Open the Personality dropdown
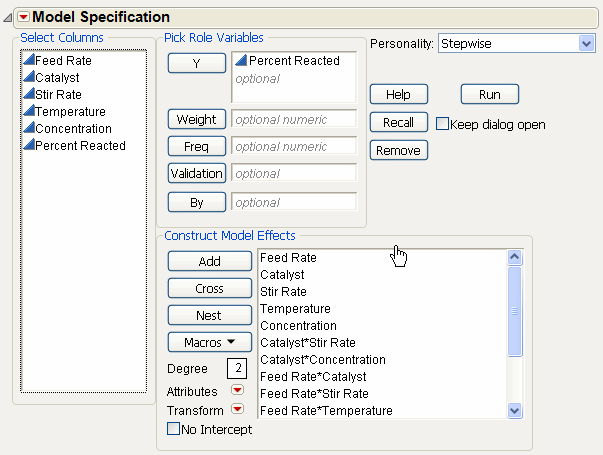Image resolution: width=603 pixels, height=455 pixels. point(586,44)
